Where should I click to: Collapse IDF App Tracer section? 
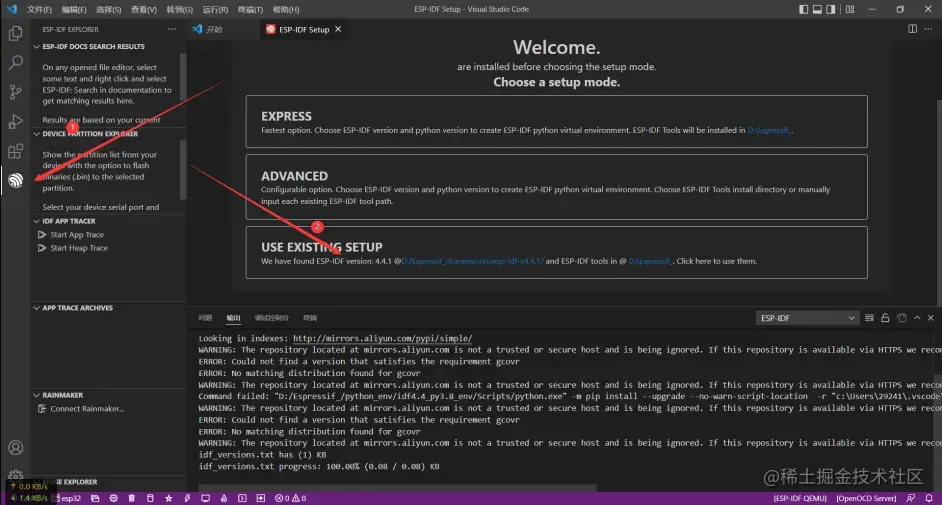[x=108, y=221]
